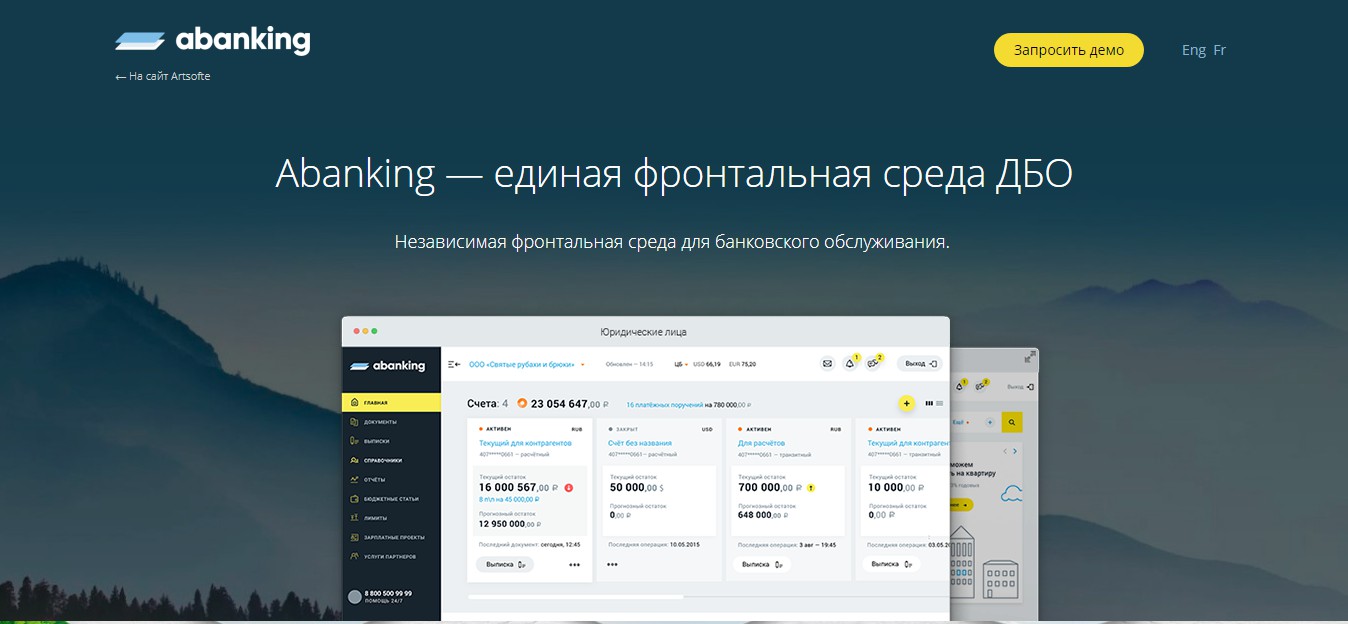
Task: Click the support phone '8 800 500 99 99'
Action: coord(388,593)
